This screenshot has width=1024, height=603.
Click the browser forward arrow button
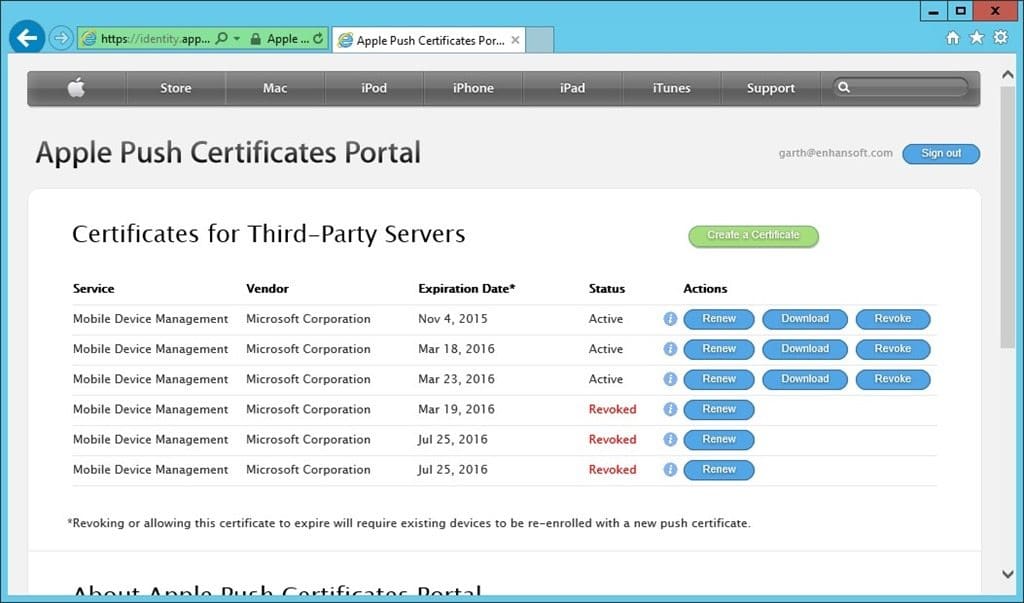pos(61,39)
